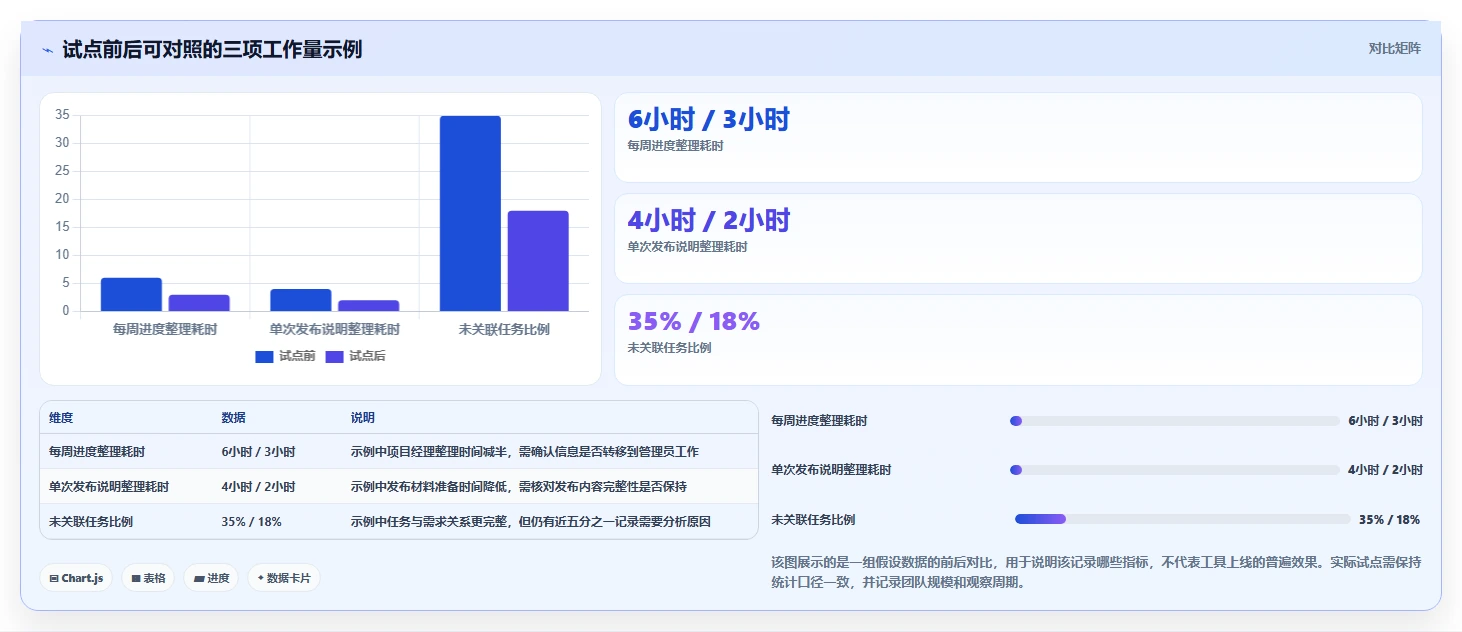Click the 试点前 bar for 单次发布说明整理耗时
Viewport: 1462px width, 632px height.
(301, 300)
